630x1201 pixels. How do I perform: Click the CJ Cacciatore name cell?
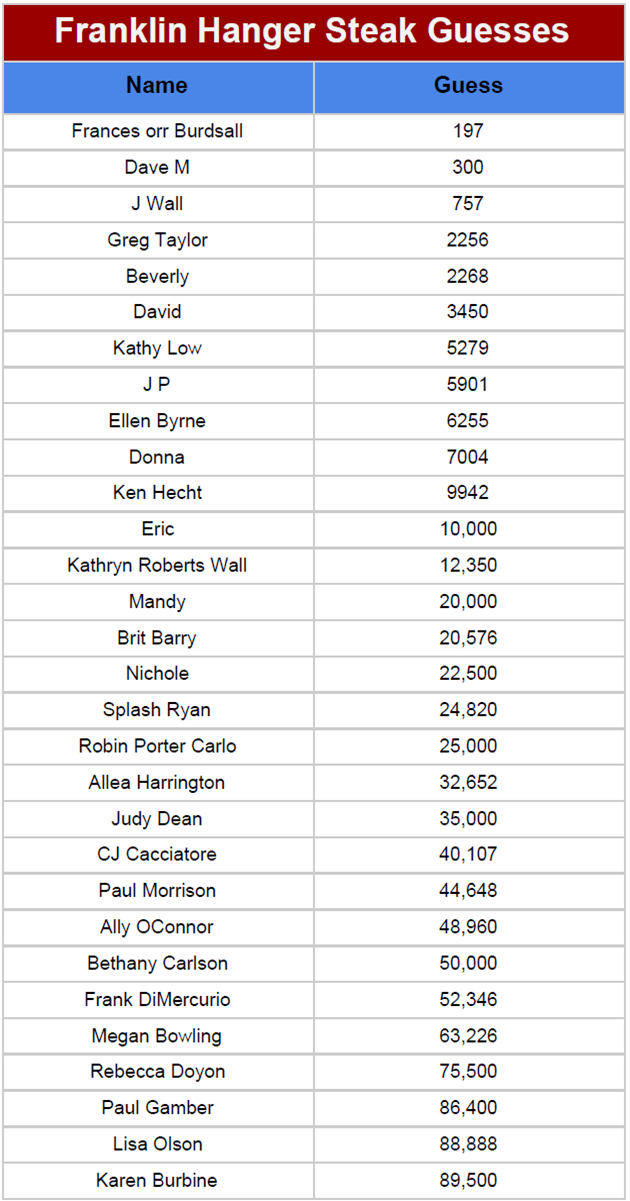pyautogui.click(x=157, y=854)
